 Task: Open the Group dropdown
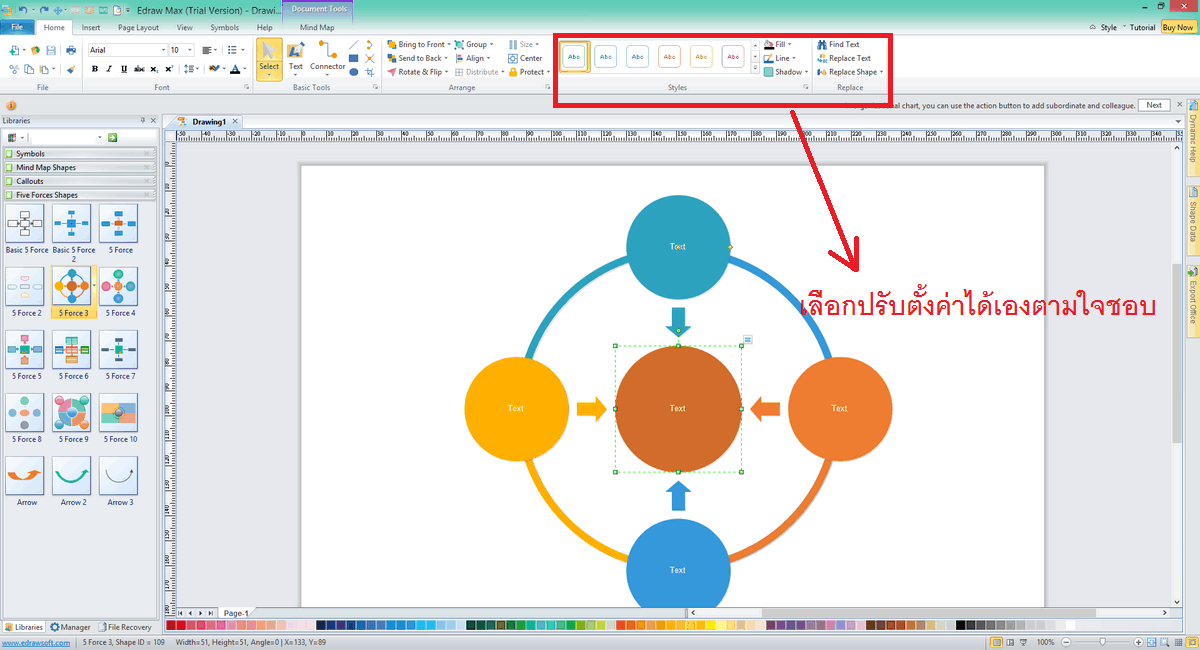click(473, 44)
